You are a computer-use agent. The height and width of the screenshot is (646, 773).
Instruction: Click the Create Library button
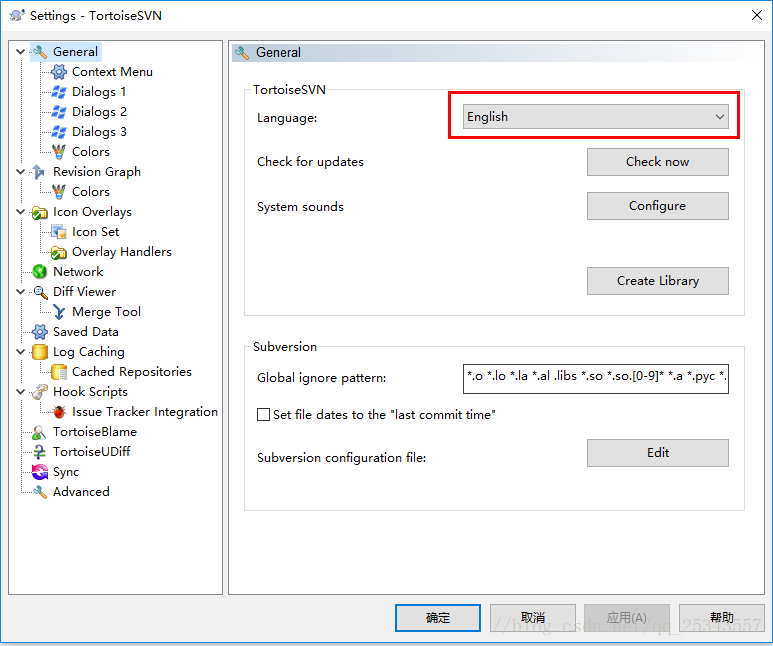(x=657, y=281)
